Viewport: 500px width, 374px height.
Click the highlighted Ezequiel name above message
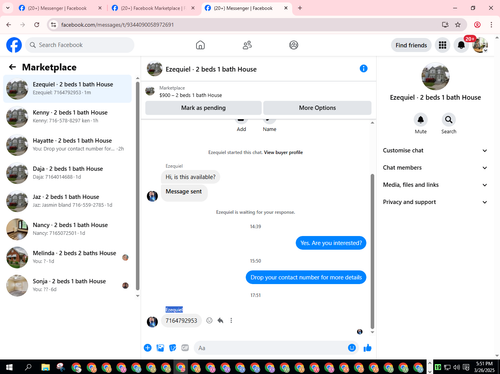click(174, 310)
